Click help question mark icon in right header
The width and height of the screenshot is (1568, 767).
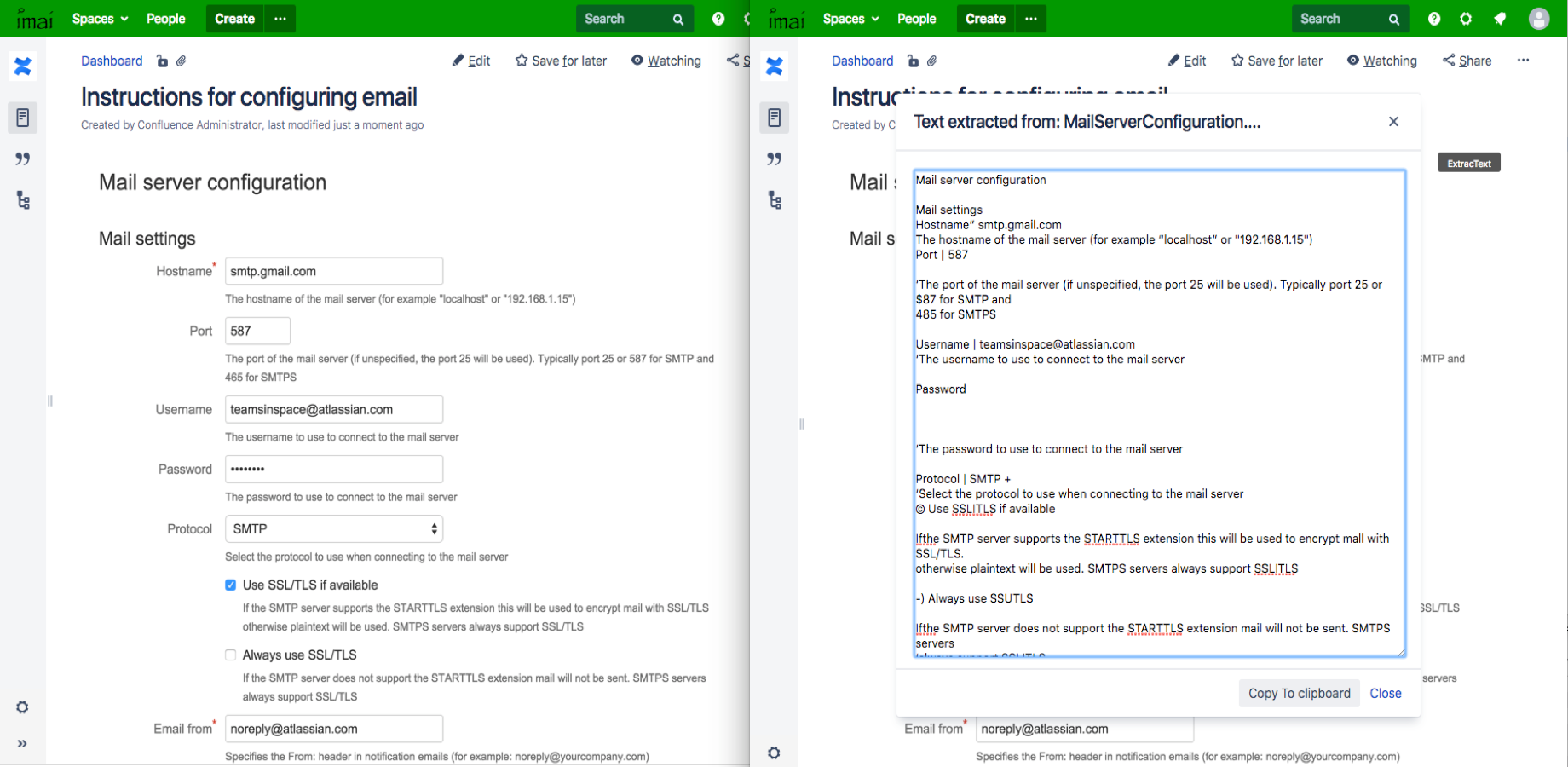pos(1434,19)
